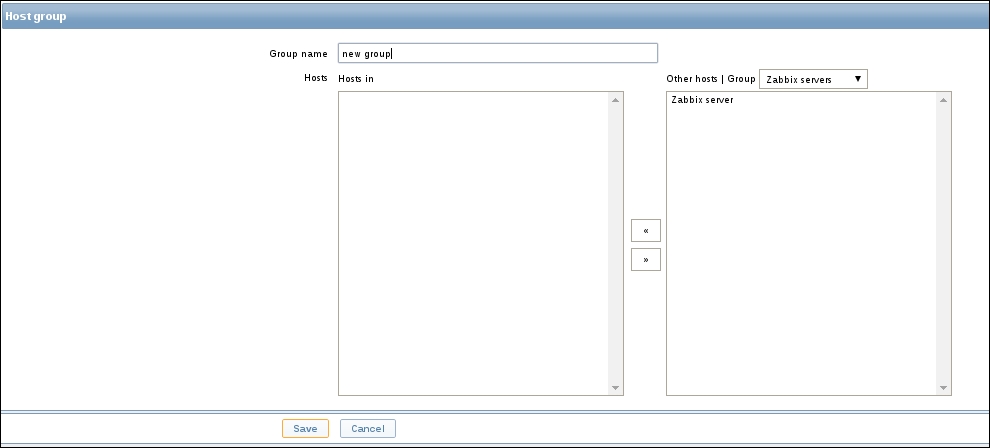
Task: Click the Group name text field
Action: (x=497, y=53)
